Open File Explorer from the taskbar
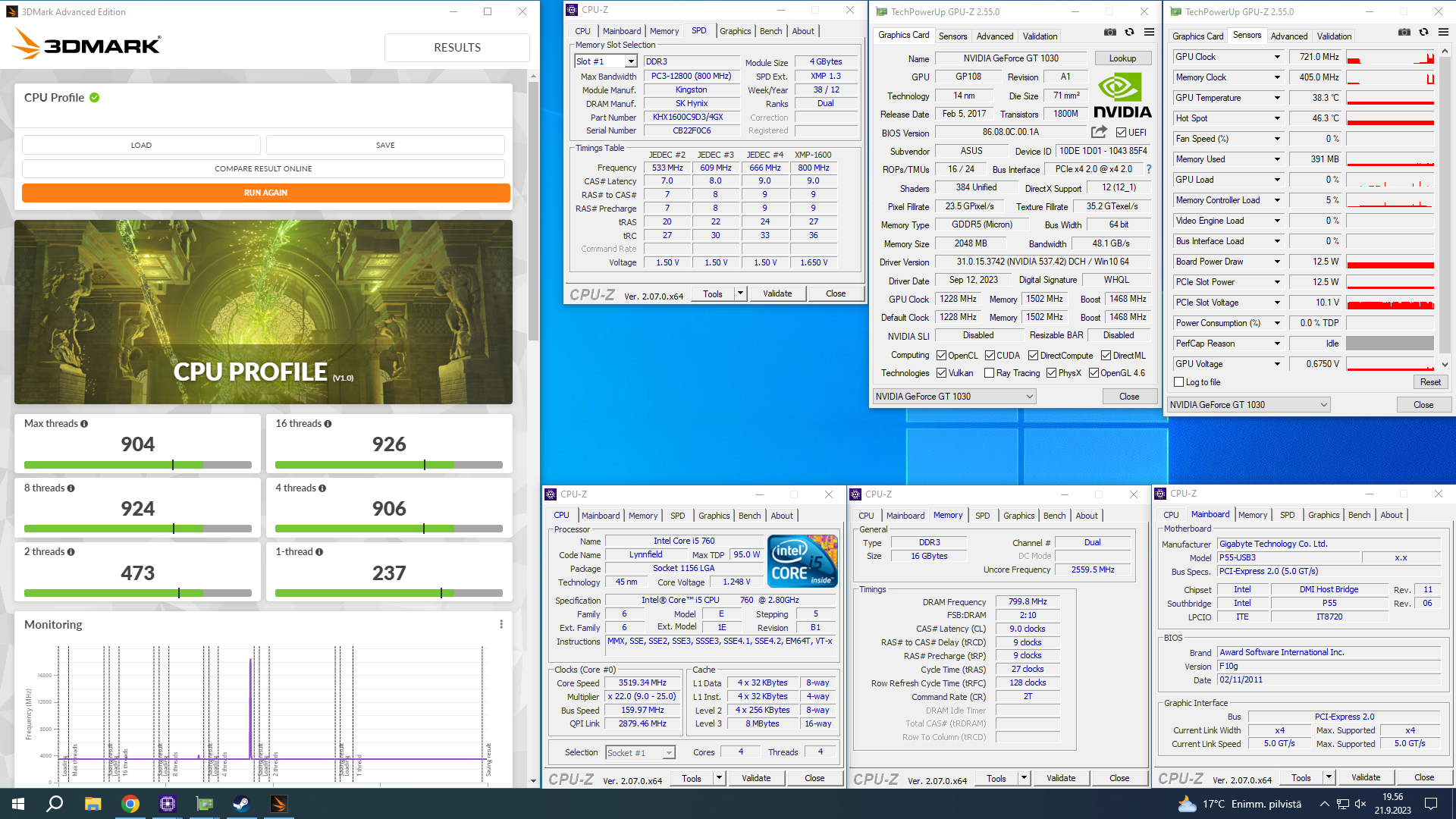The height and width of the screenshot is (819, 1456). [x=93, y=804]
